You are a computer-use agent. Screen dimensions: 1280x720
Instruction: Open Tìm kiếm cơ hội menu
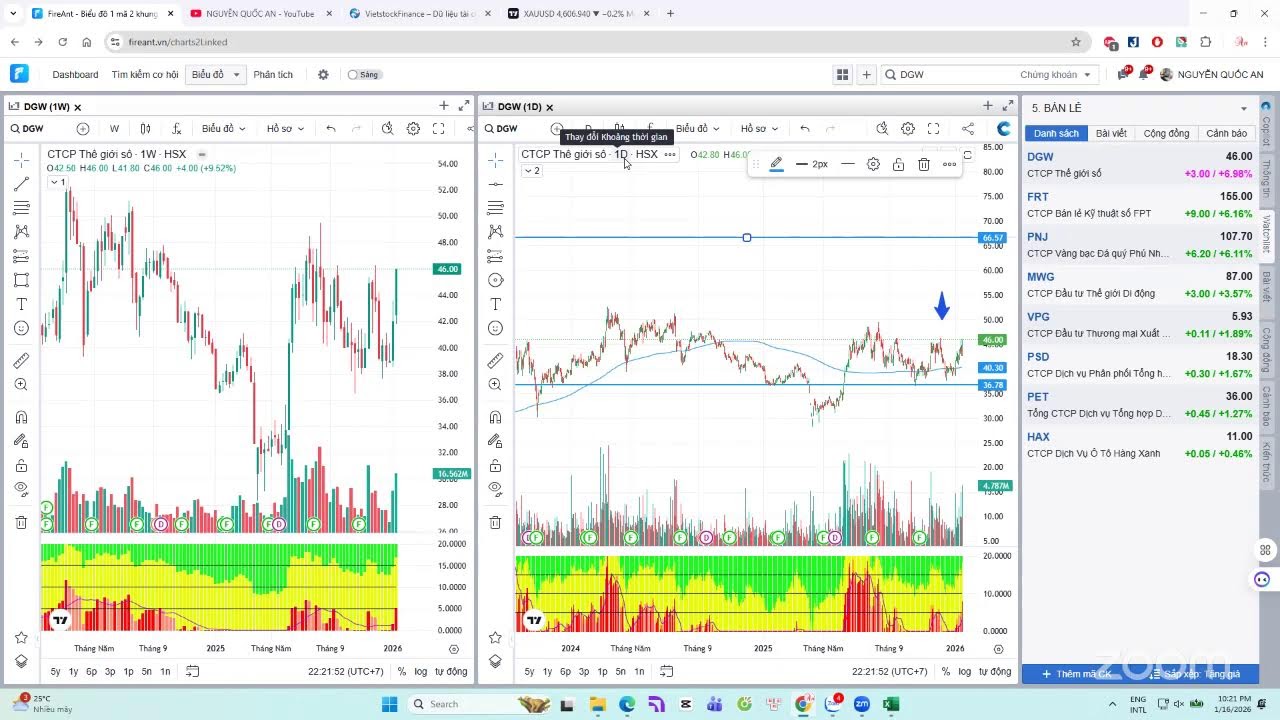coord(145,75)
